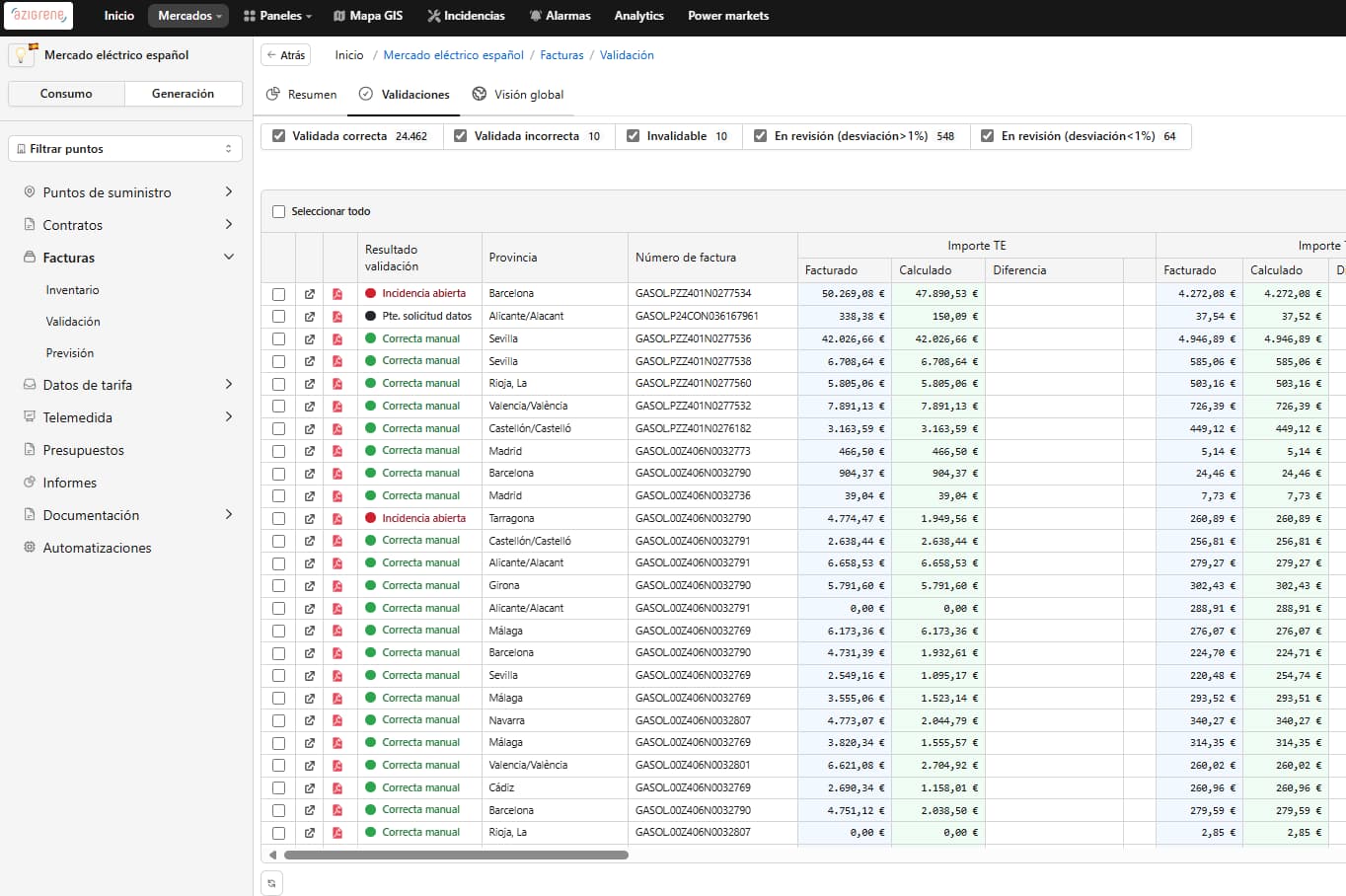Click the Azigrene logo

tap(40, 16)
